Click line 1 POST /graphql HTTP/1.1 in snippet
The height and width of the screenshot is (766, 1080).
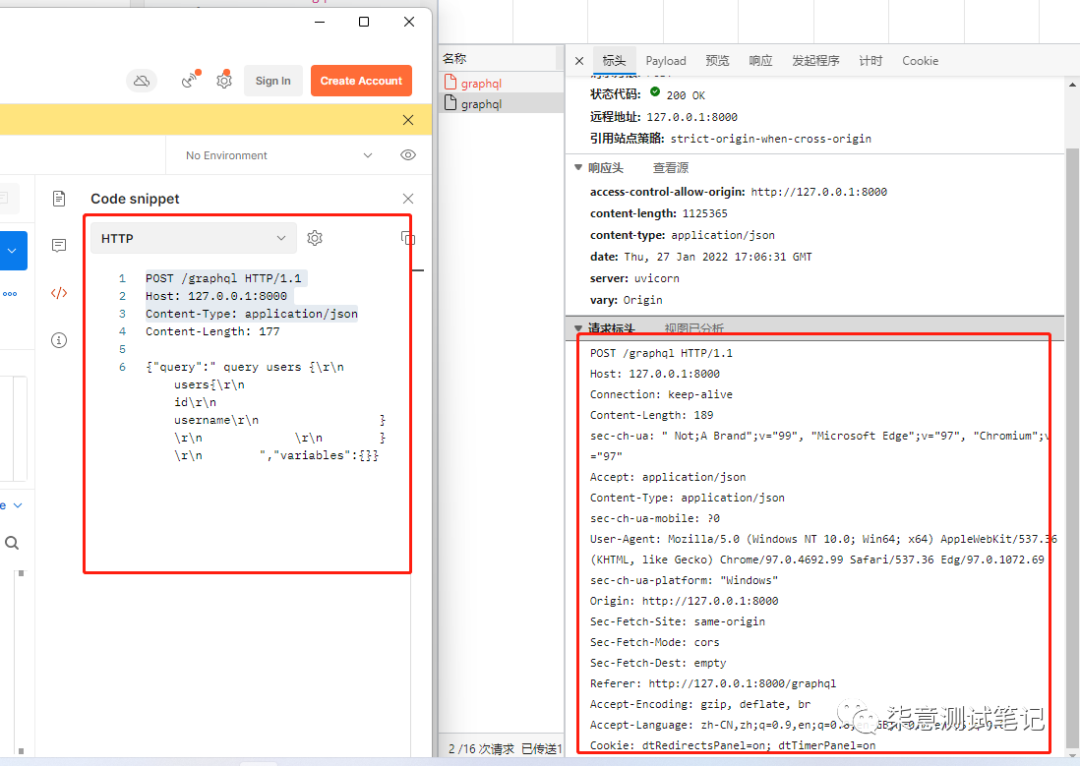(223, 278)
